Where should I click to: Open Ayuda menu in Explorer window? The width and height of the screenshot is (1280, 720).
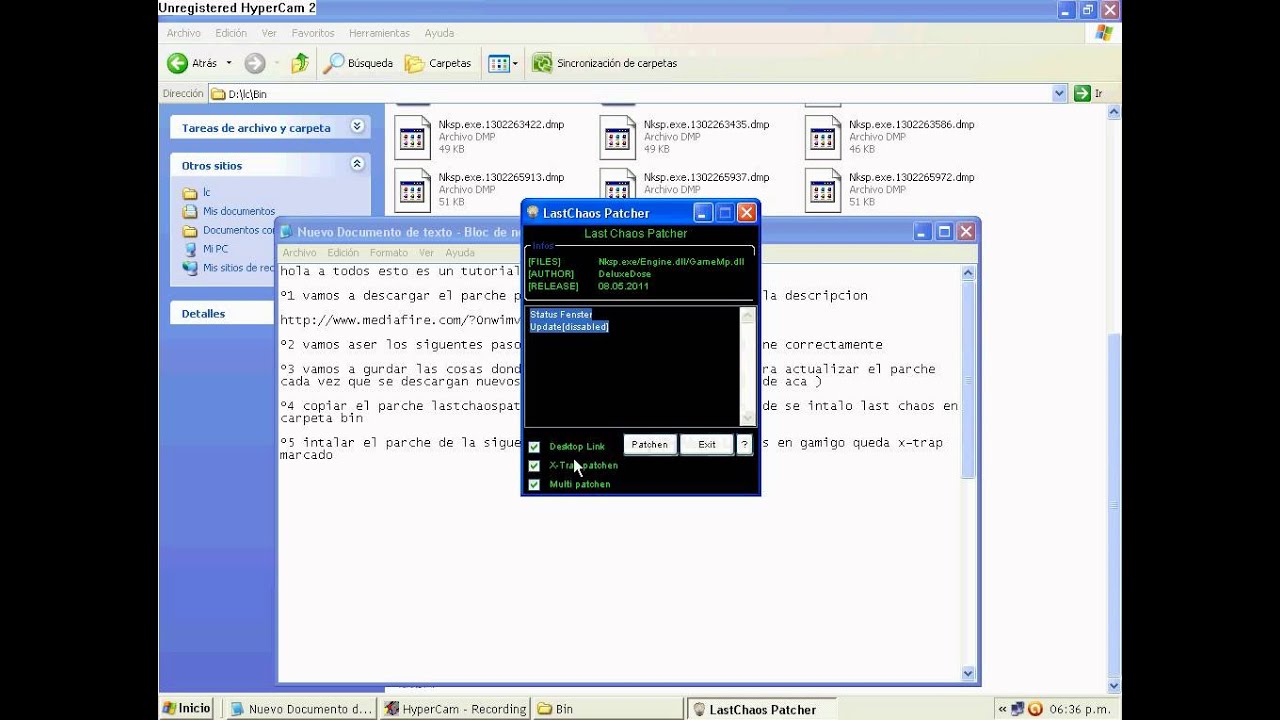pyautogui.click(x=439, y=33)
